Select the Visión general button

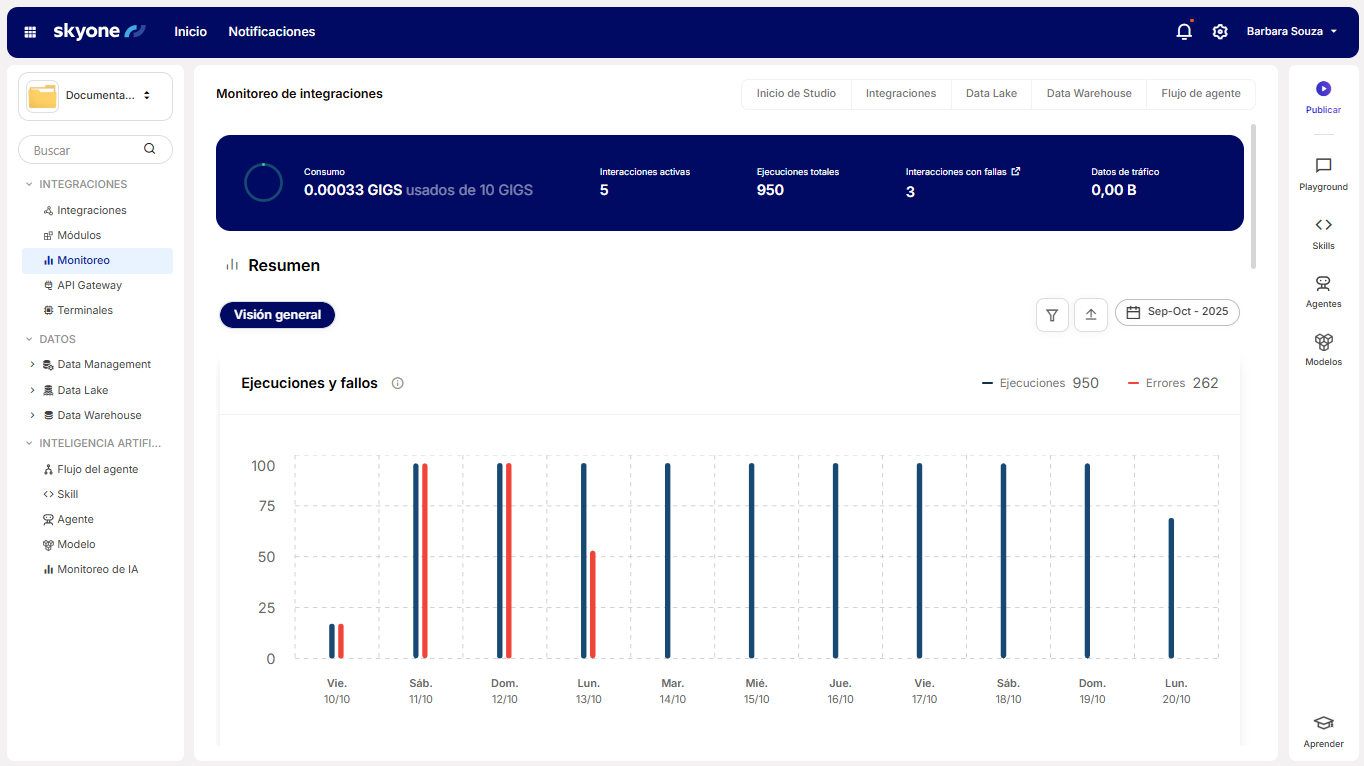(x=277, y=315)
